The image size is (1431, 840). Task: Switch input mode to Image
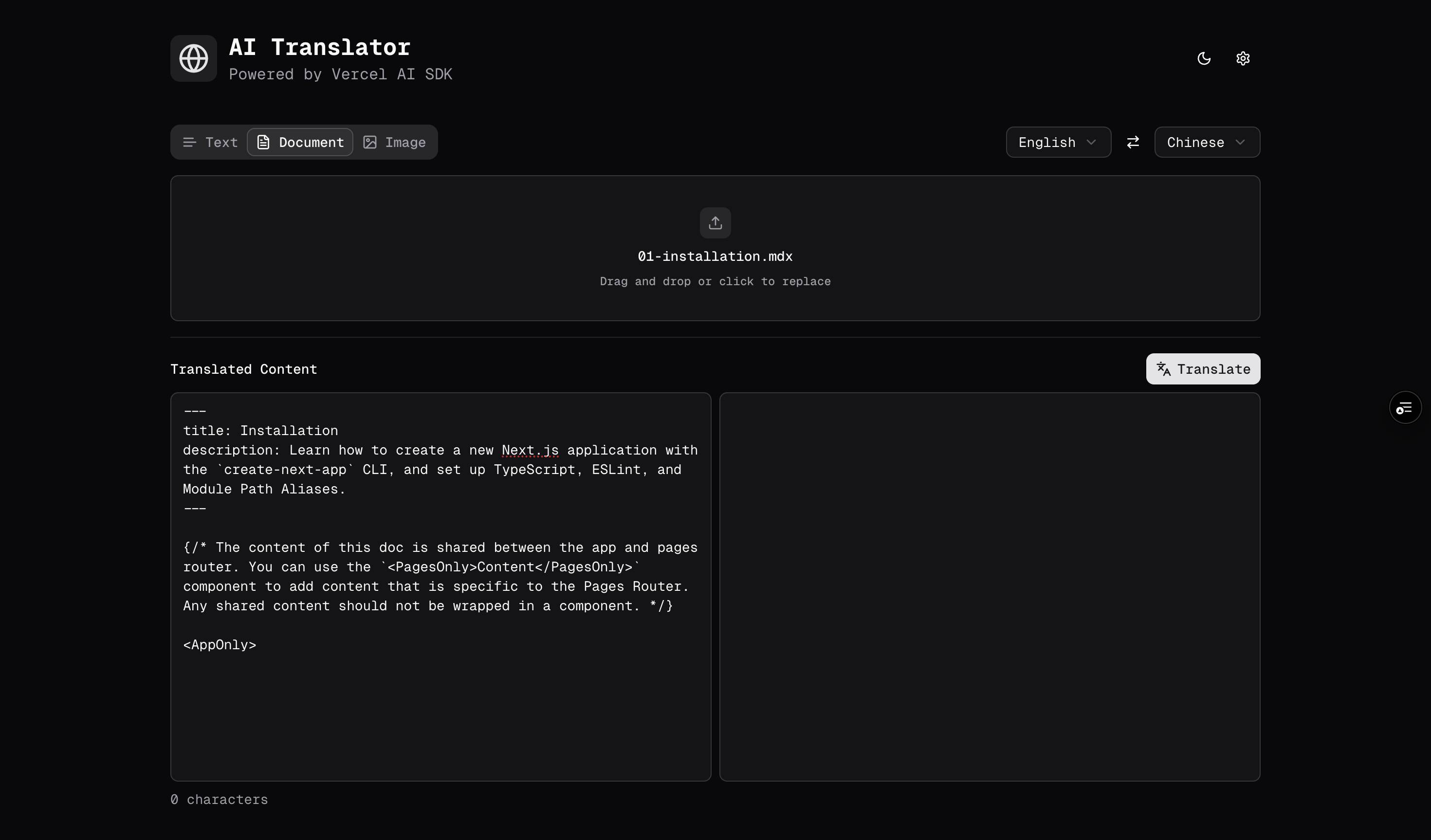395,142
